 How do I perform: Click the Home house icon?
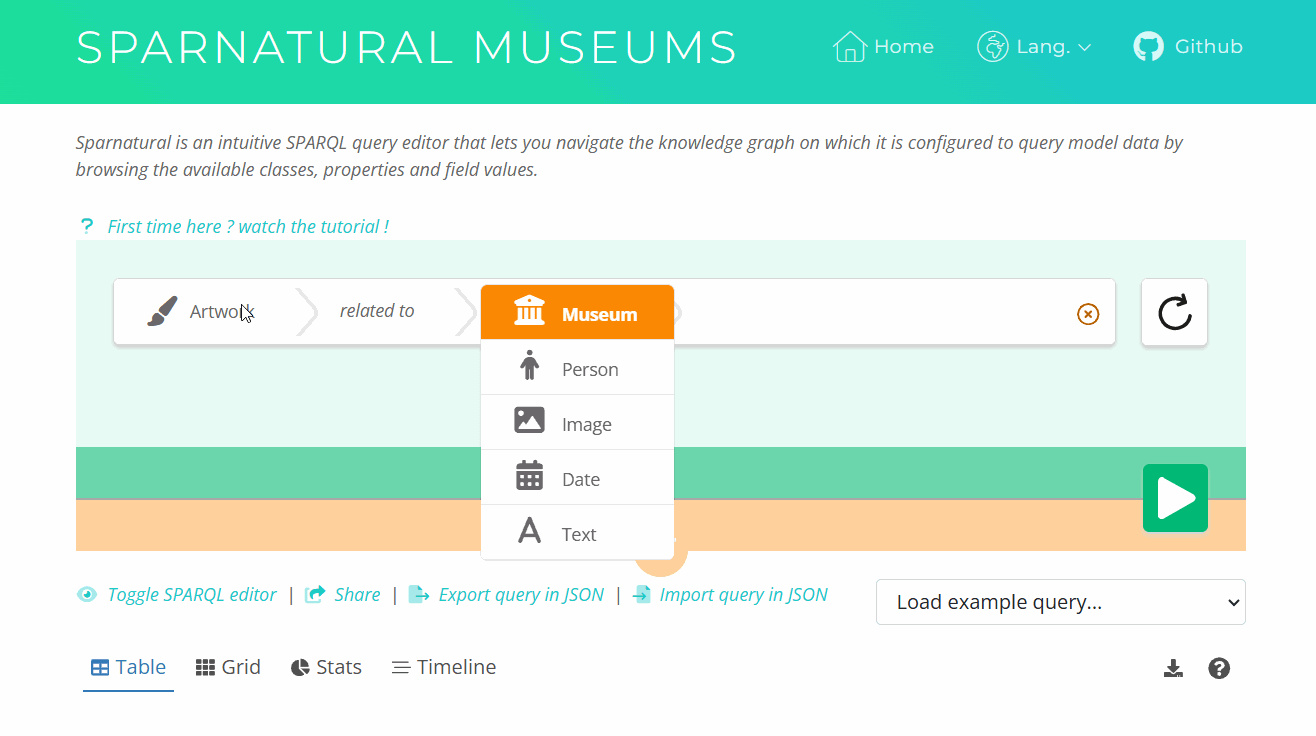pyautogui.click(x=849, y=47)
